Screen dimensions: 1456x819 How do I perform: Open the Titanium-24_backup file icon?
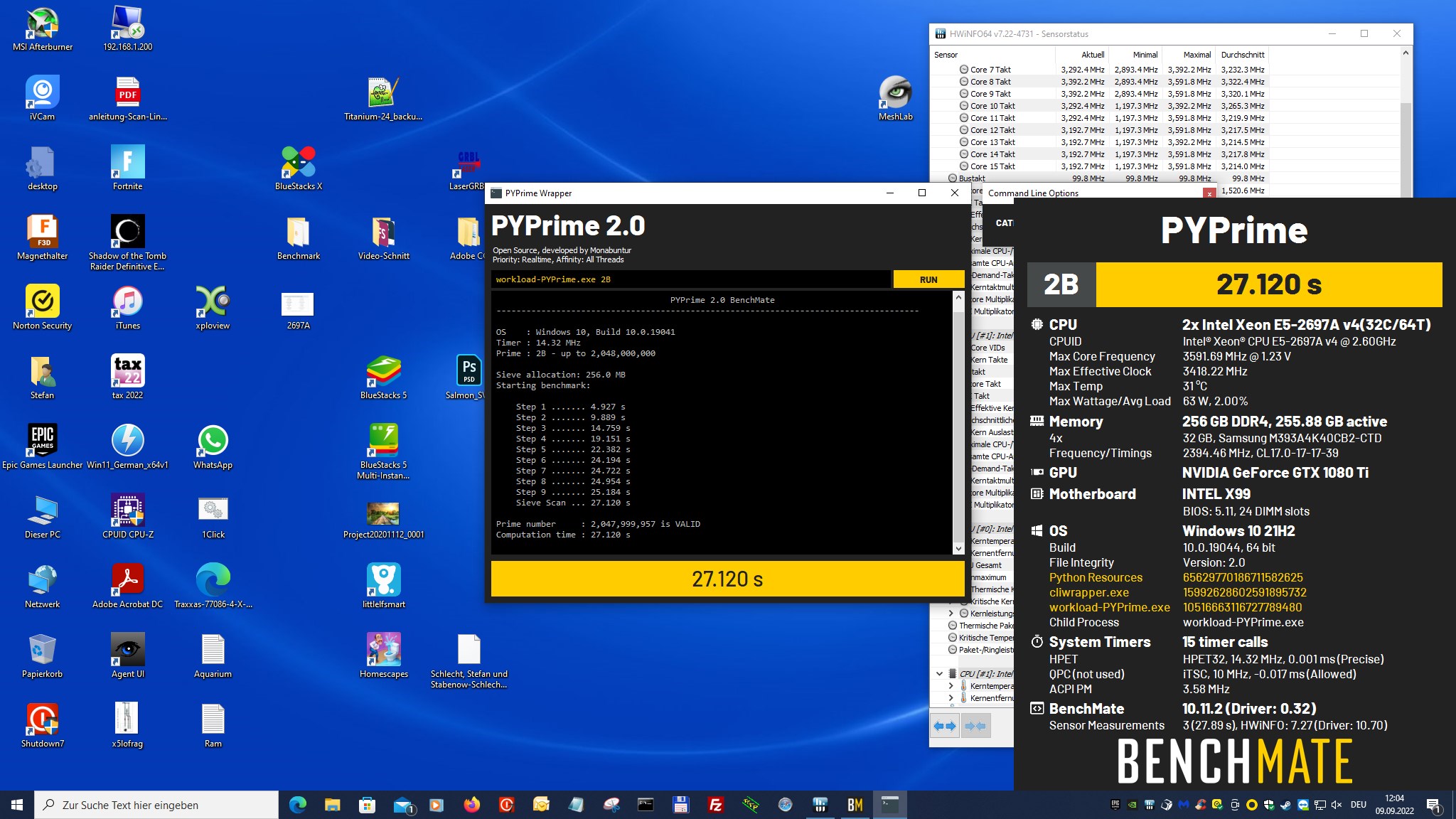click(x=384, y=98)
